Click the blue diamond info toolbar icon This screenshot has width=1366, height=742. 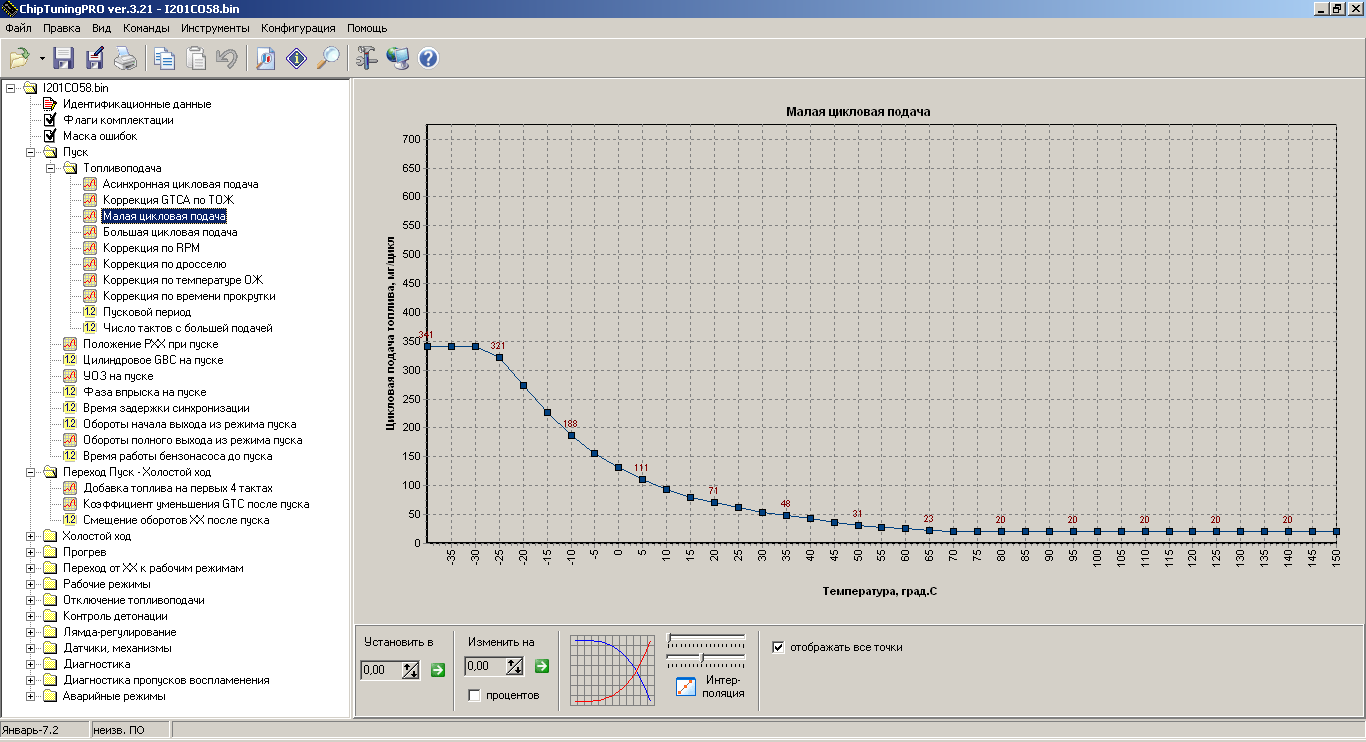pyautogui.click(x=296, y=58)
